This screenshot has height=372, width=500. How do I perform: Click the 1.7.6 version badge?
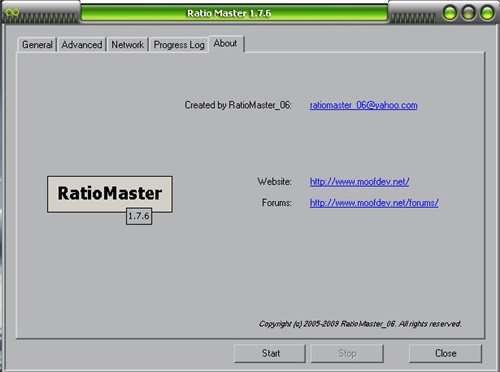(x=139, y=216)
